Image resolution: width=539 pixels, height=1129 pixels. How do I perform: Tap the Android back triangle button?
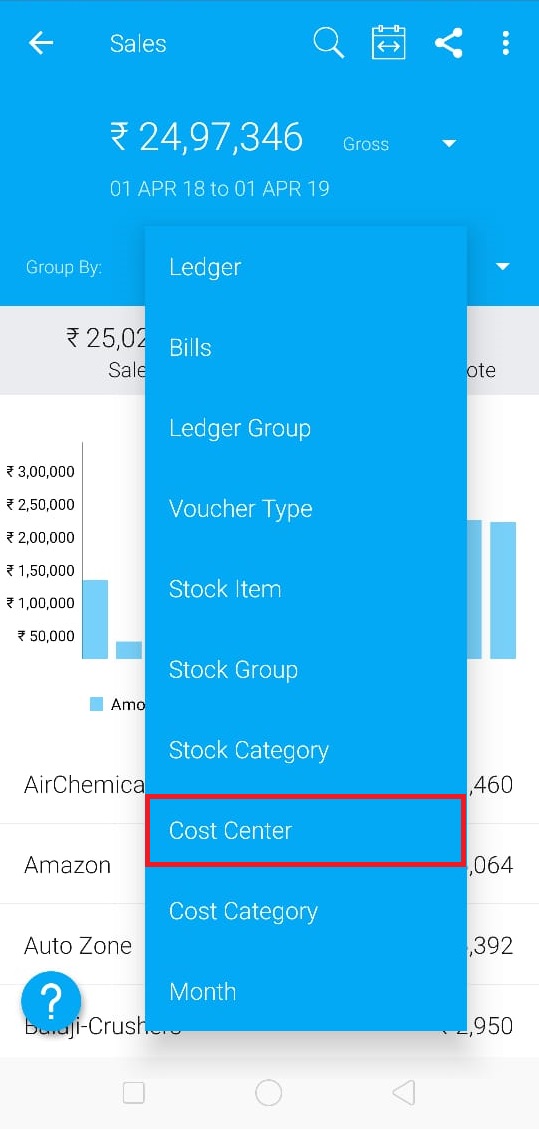pos(404,1093)
